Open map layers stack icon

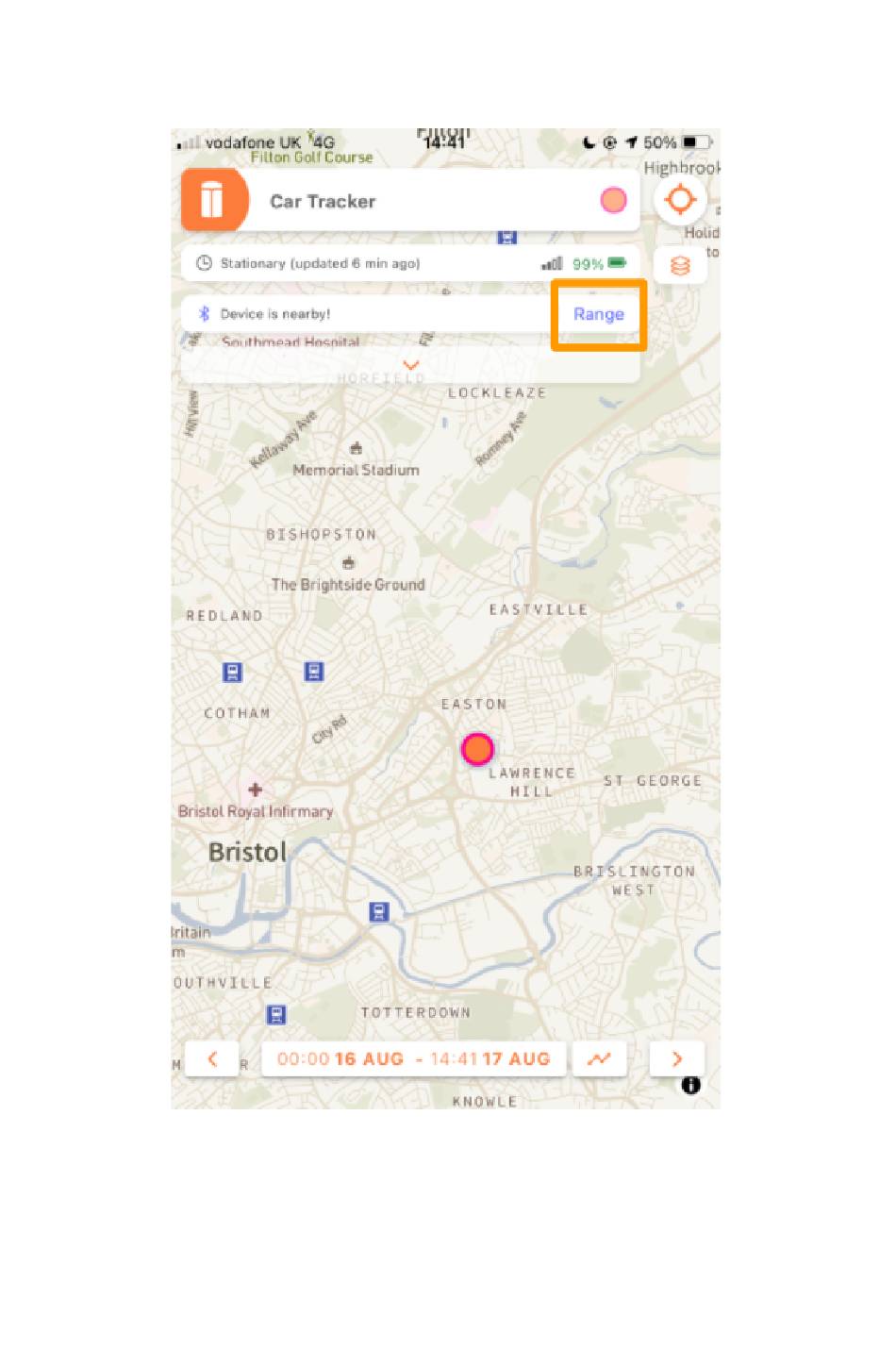click(x=680, y=266)
